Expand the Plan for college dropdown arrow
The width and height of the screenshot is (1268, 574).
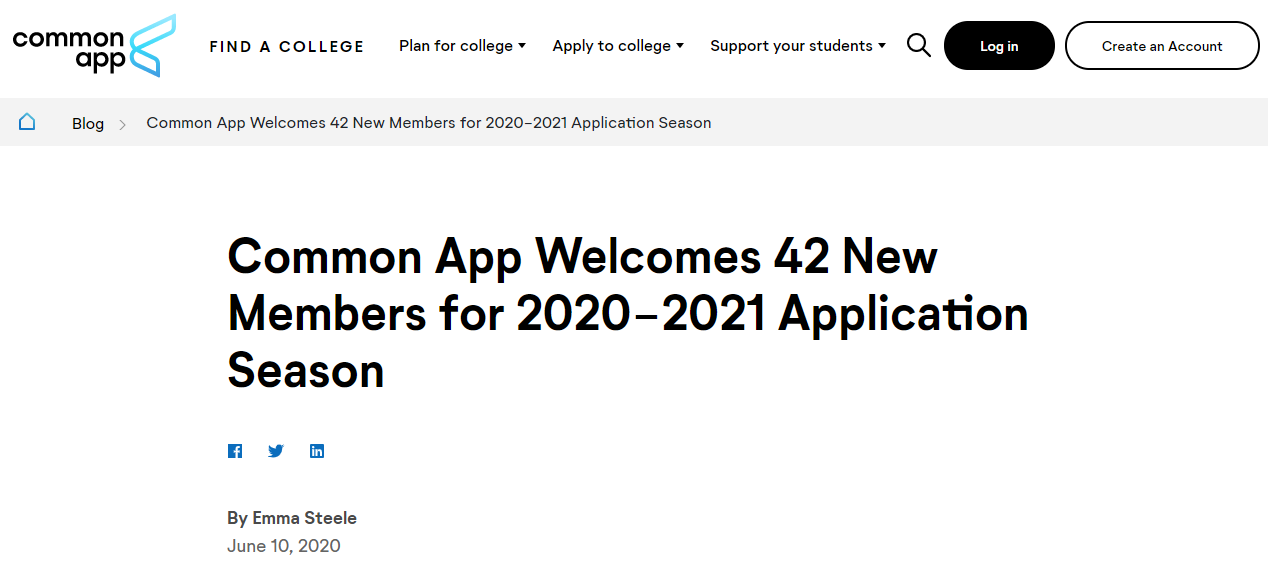click(x=522, y=46)
